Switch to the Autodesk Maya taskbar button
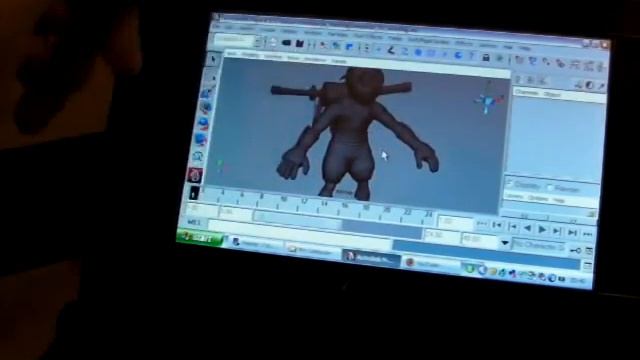The image size is (640, 360). [371, 258]
